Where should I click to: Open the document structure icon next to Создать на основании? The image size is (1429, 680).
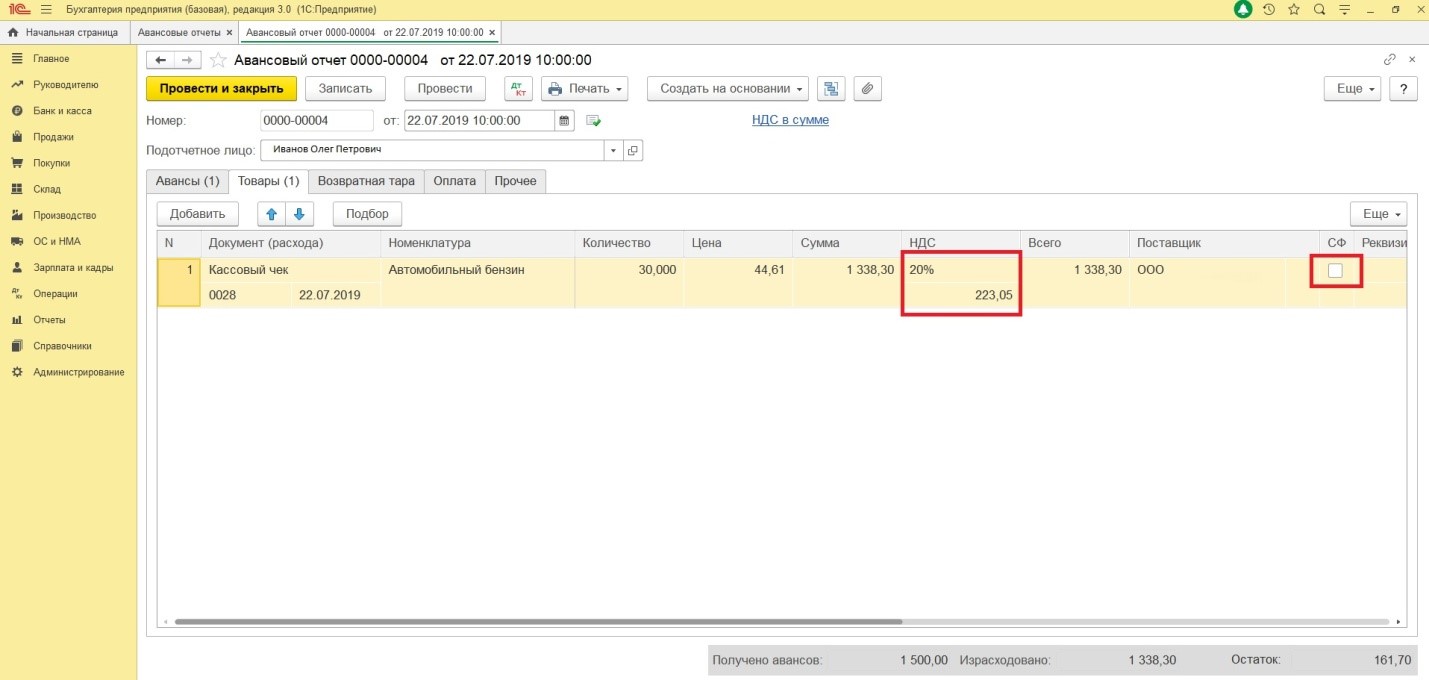click(830, 89)
